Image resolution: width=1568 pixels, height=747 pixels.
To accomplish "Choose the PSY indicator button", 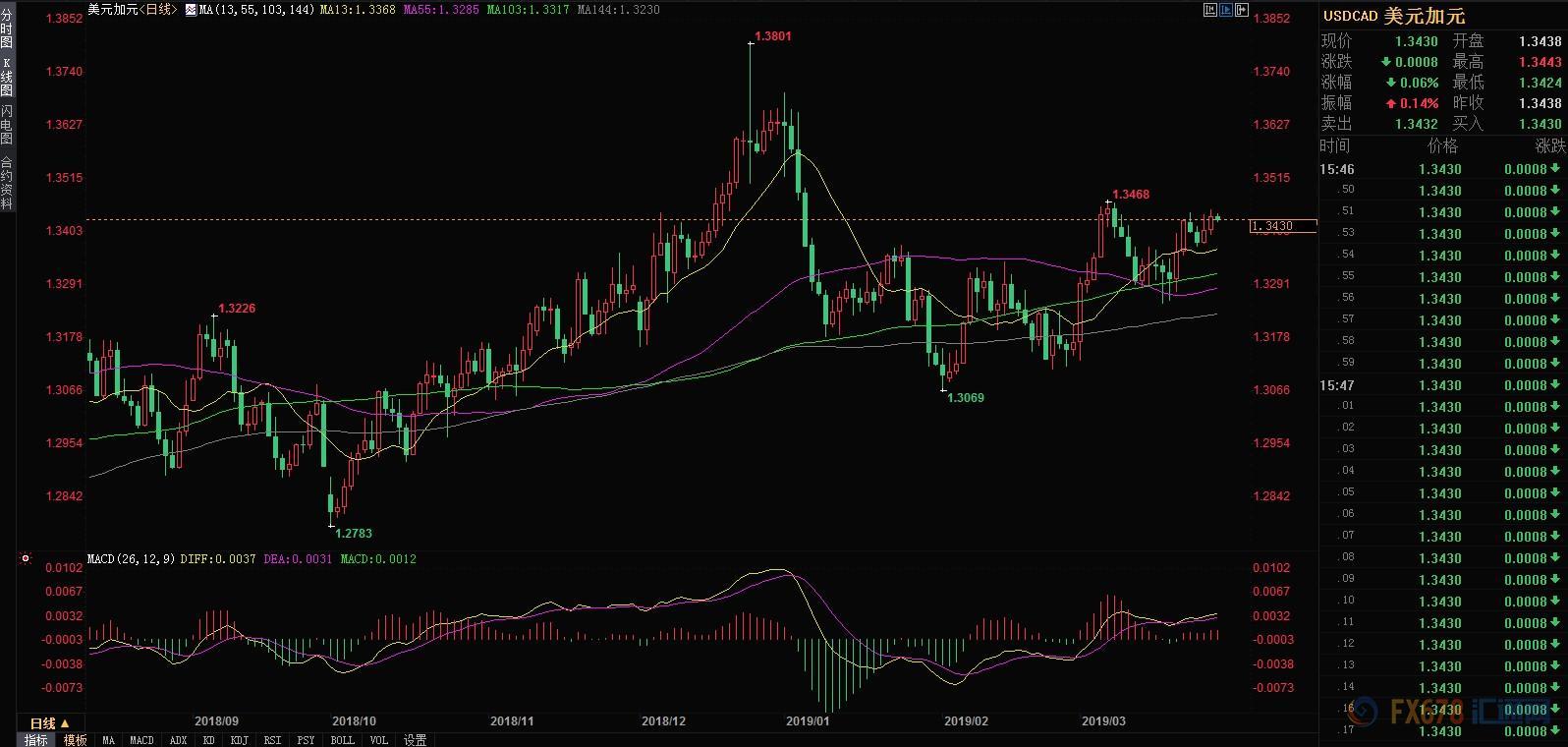I will click(x=306, y=740).
